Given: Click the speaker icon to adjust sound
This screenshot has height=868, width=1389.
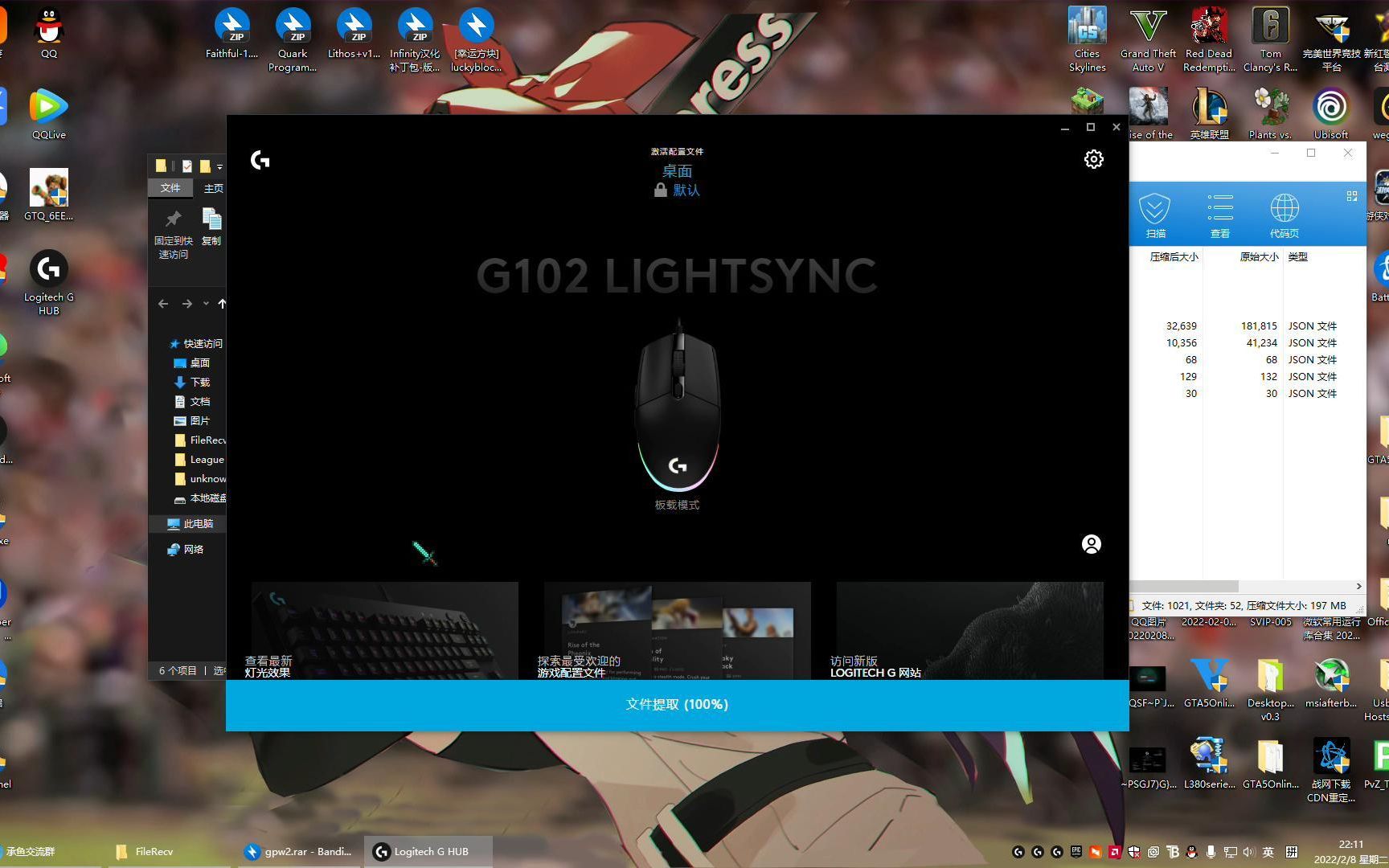Looking at the screenshot, I should tap(1248, 851).
